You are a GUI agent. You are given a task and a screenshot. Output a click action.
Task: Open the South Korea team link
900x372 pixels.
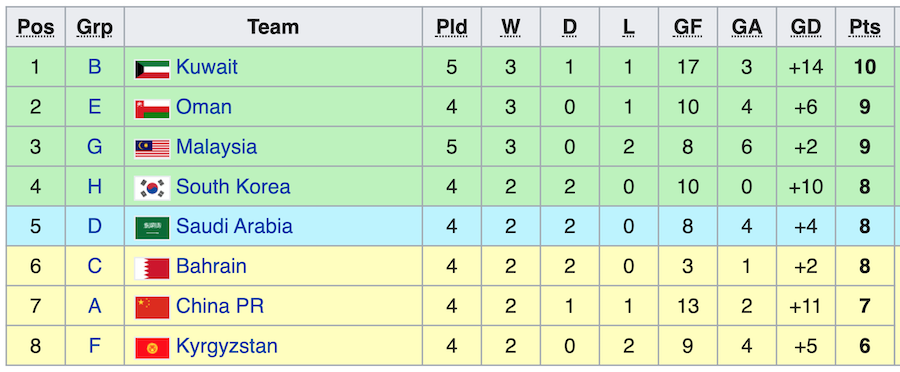coord(233,187)
